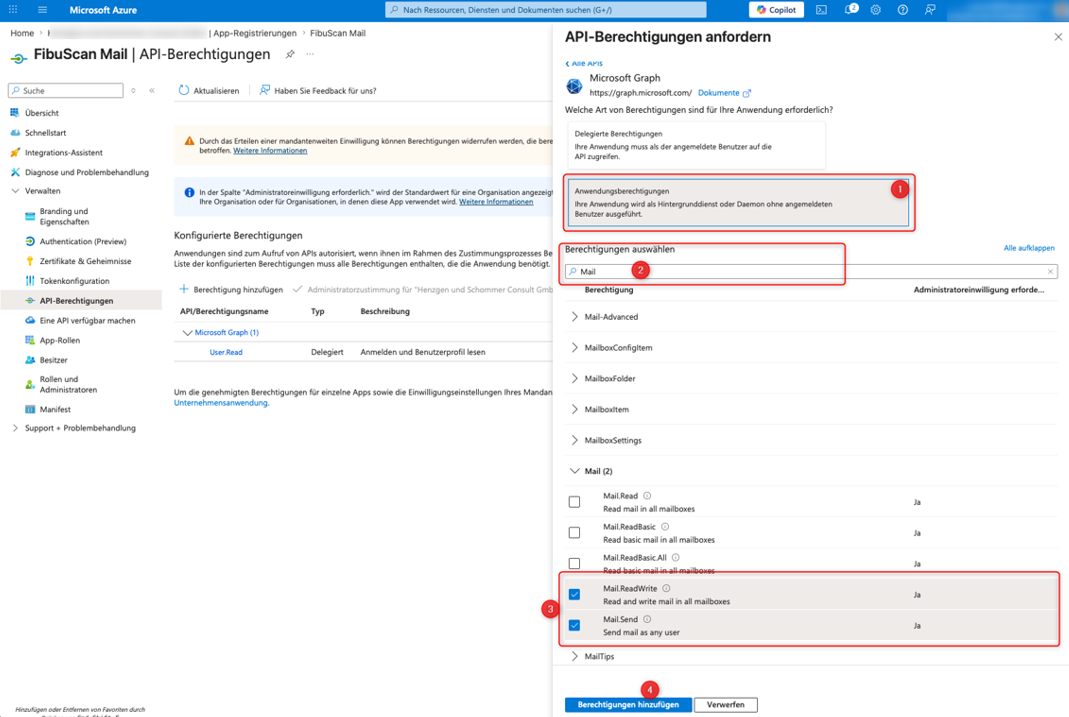Select Delegierte Berechtigungen card

click(696, 145)
